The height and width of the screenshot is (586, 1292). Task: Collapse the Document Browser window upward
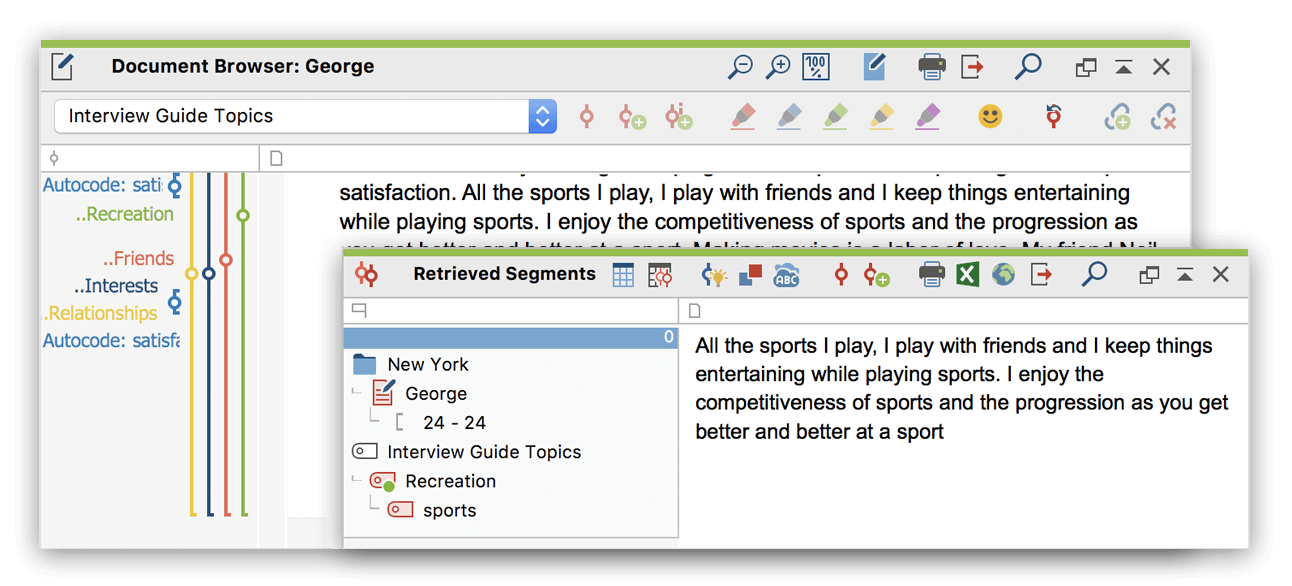click(1124, 68)
